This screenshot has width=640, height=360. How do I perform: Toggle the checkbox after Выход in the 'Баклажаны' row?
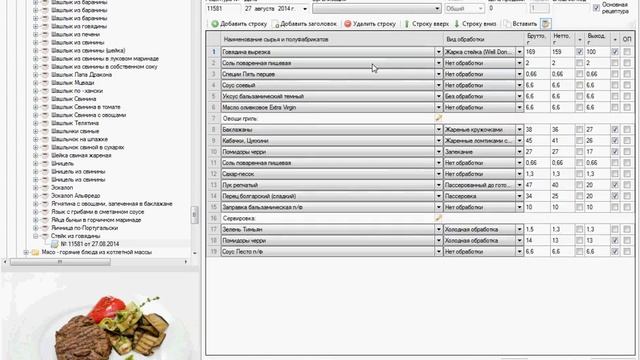tap(615, 129)
